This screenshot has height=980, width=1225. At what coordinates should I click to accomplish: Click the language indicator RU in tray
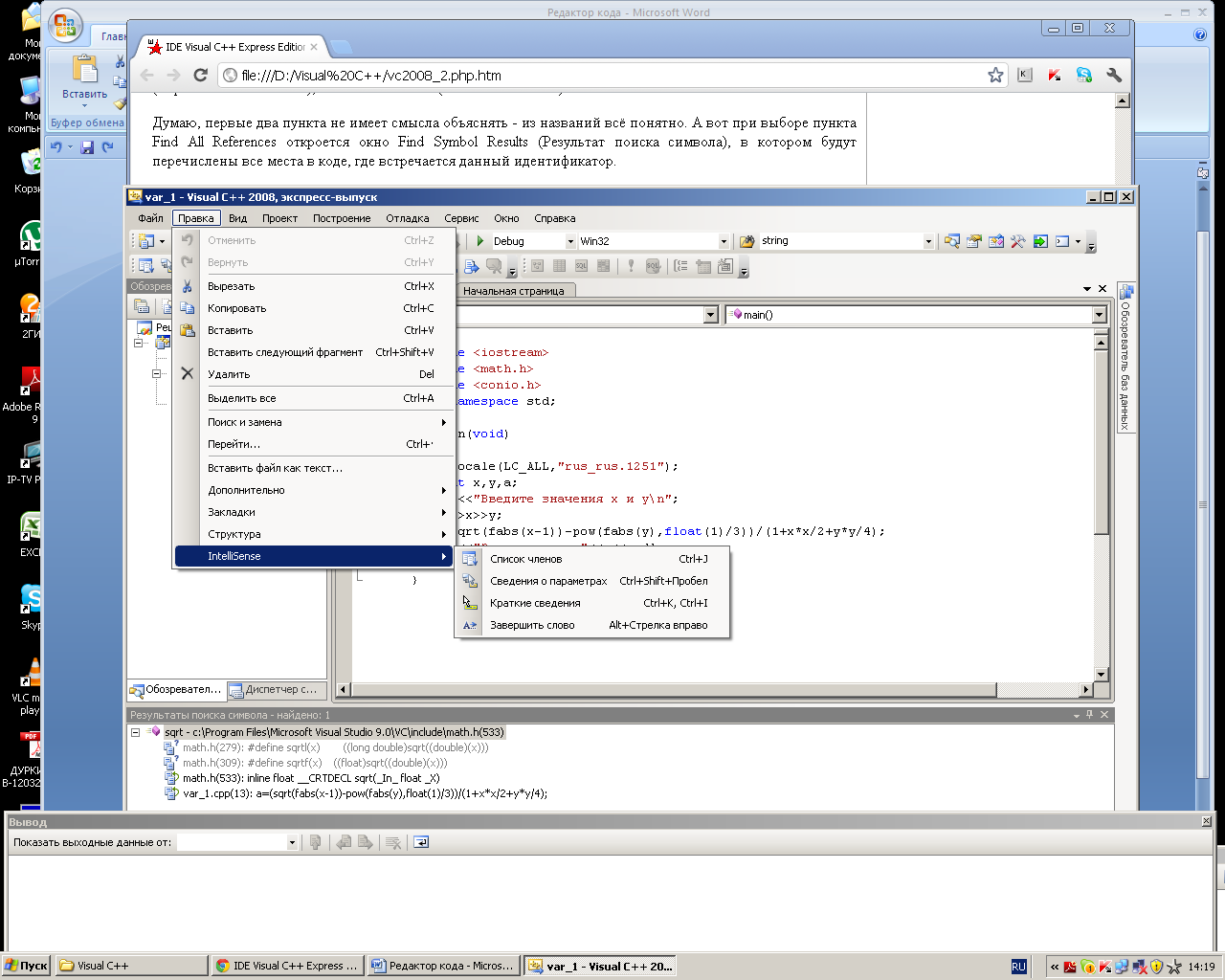1018,967
